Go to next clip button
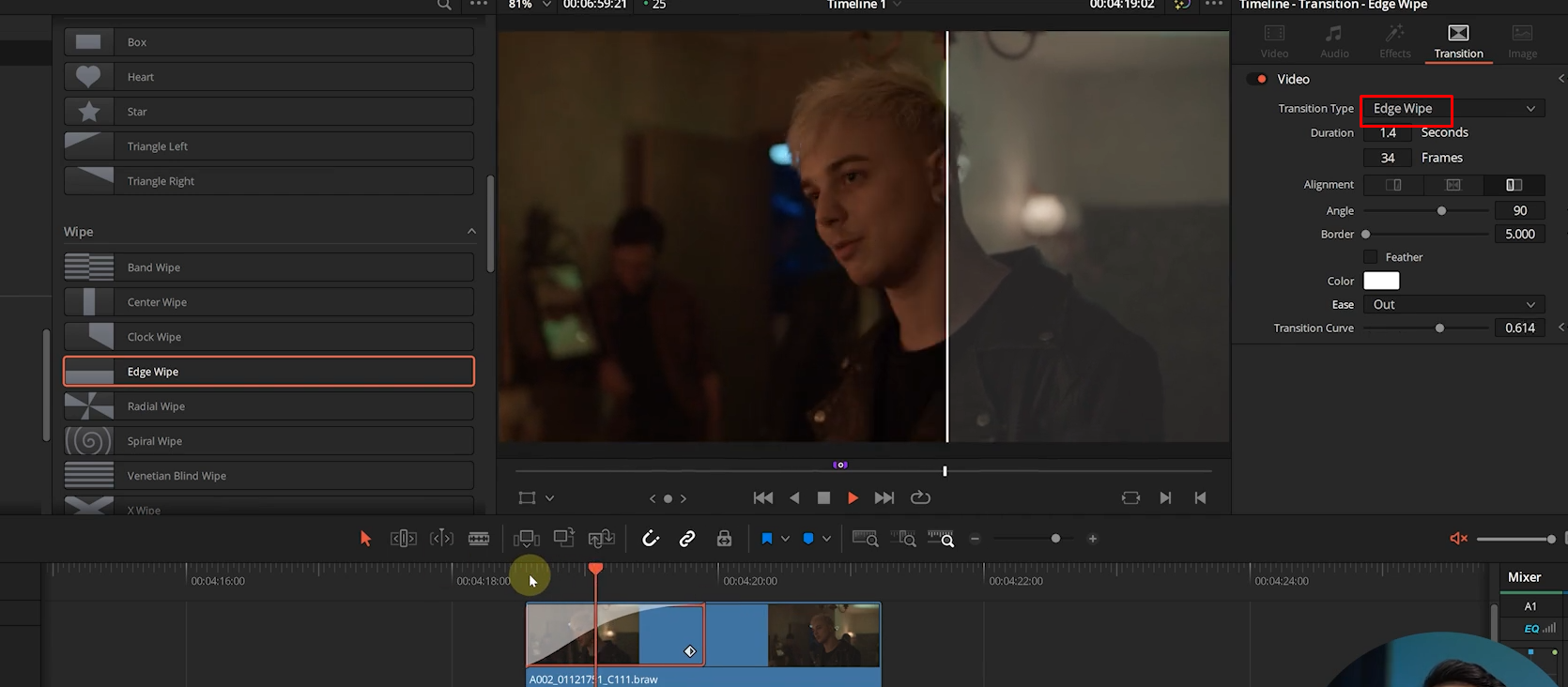The width and height of the screenshot is (1568, 687). (1165, 498)
